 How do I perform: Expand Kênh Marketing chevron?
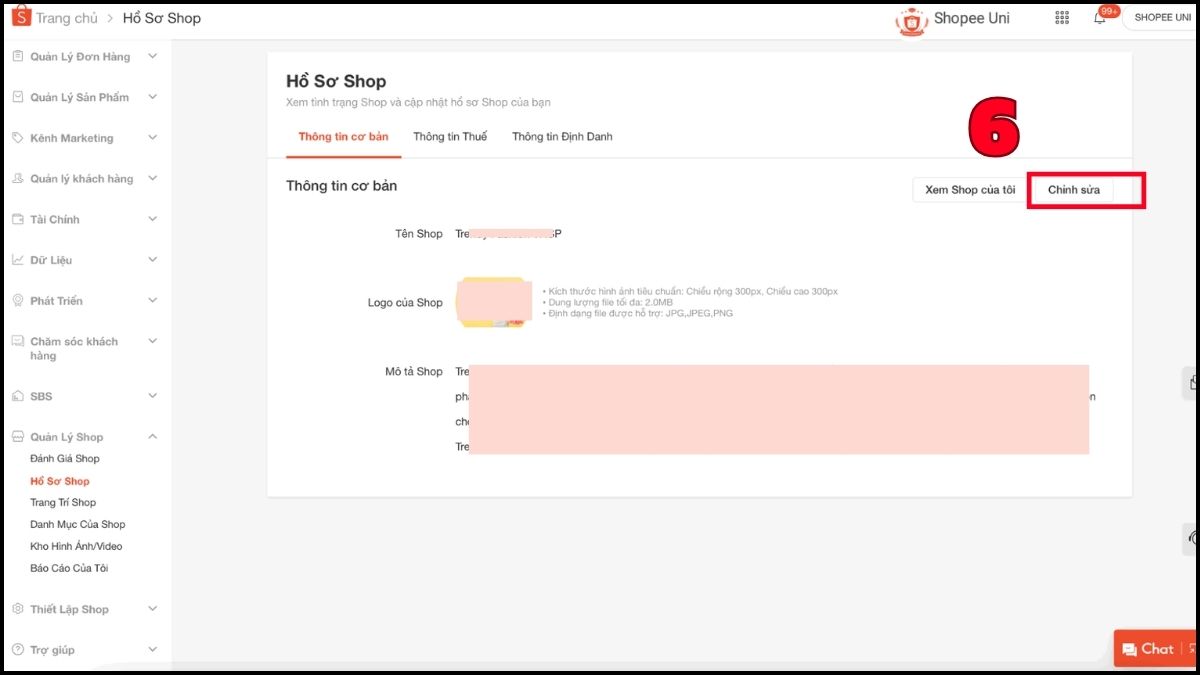pyautogui.click(x=153, y=138)
